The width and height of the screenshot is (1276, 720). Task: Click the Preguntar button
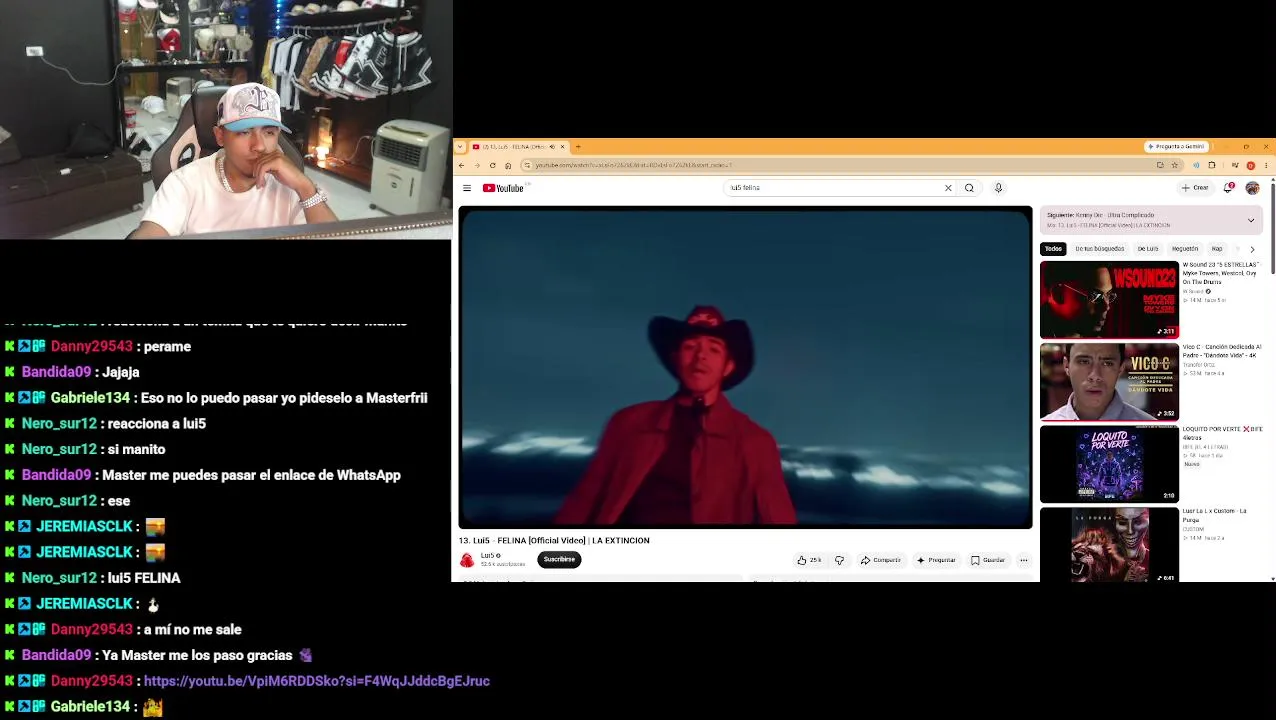936,560
